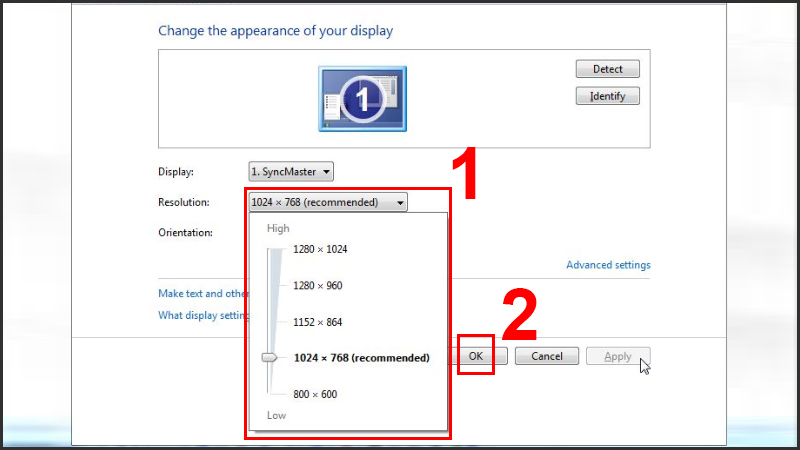The height and width of the screenshot is (450, 800).
Task: Click the Apply button
Action: (617, 356)
